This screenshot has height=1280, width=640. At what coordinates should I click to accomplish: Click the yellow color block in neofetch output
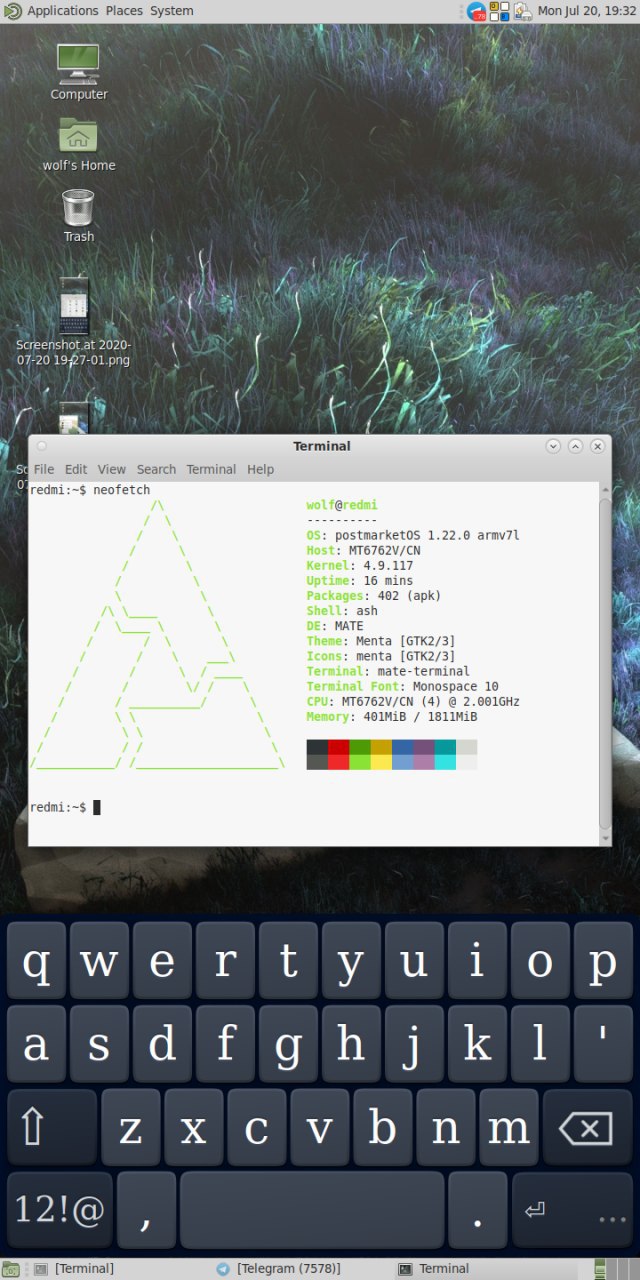(x=381, y=762)
